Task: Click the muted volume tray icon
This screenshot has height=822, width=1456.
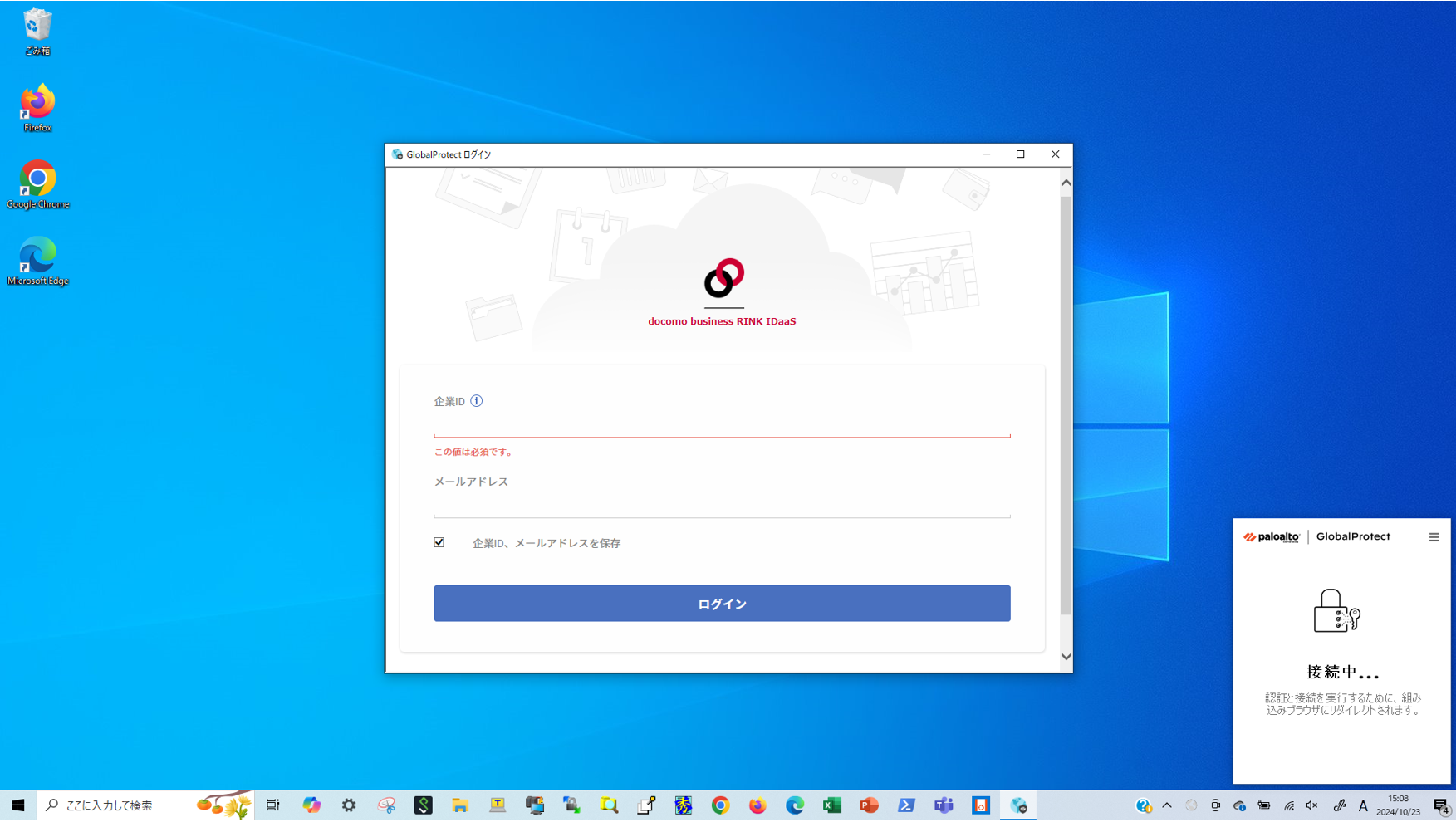Action: [1312, 805]
